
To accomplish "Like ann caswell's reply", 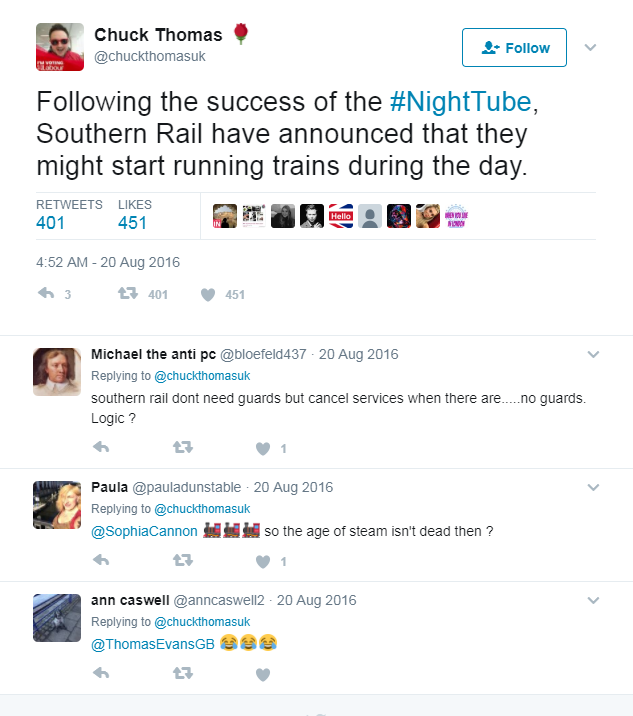I will click(263, 674).
